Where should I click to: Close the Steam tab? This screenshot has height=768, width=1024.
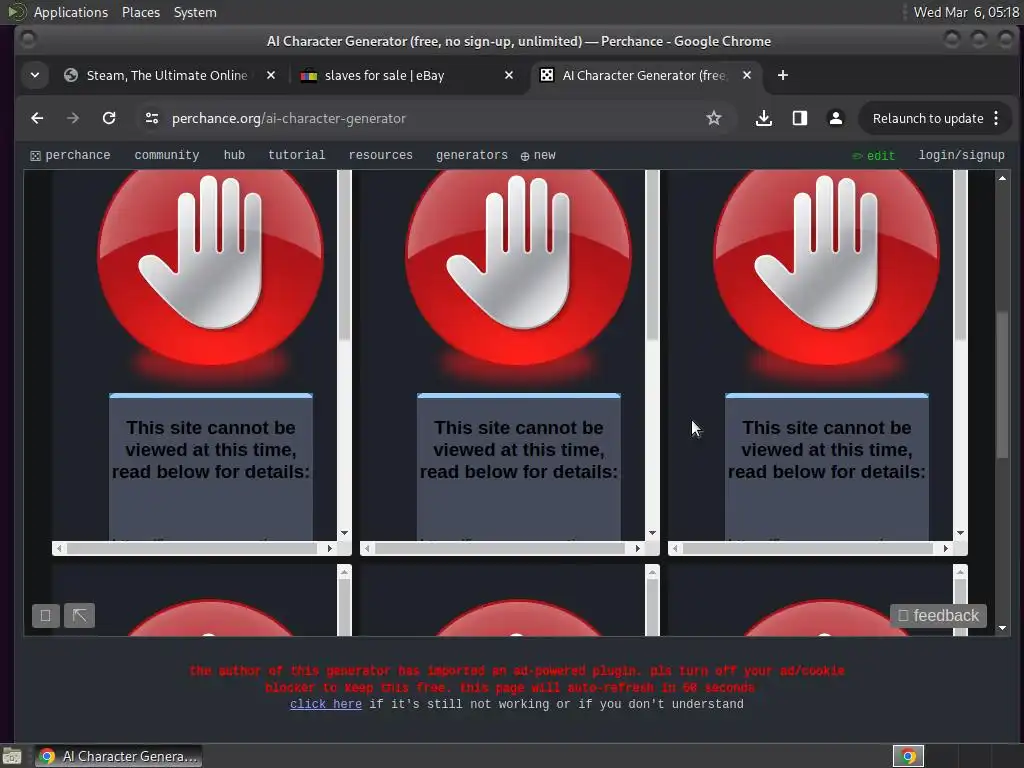271,75
